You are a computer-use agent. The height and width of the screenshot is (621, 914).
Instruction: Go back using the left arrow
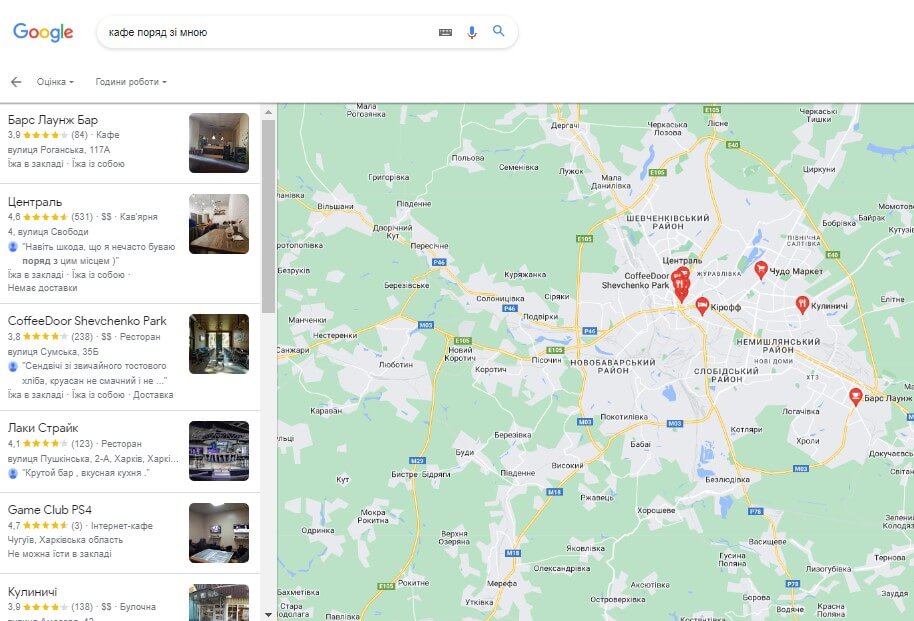pos(16,82)
